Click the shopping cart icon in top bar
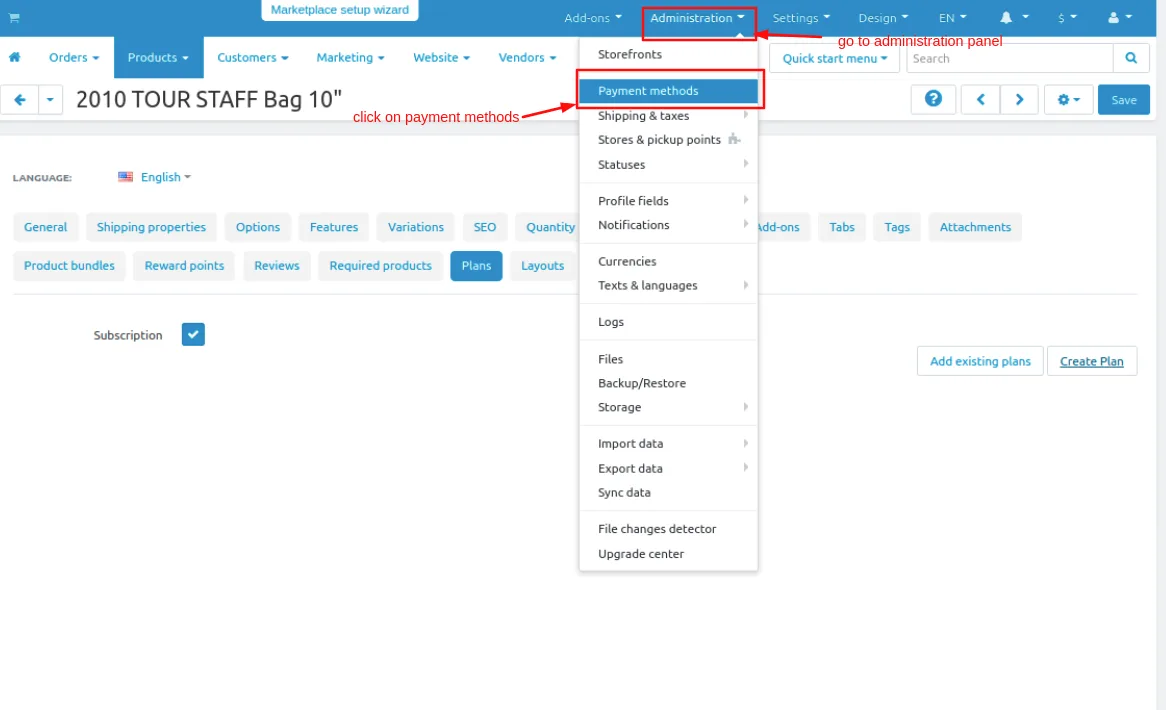 (14, 18)
